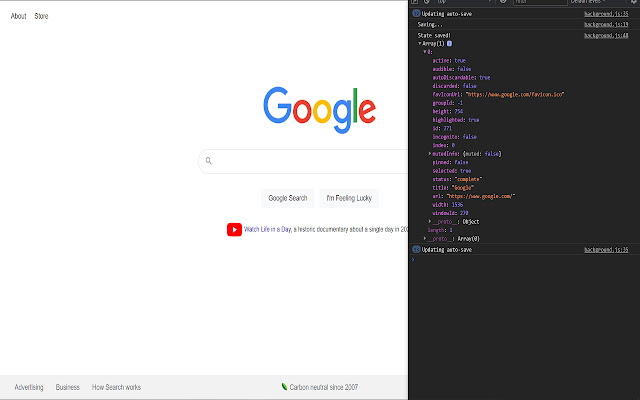Viewport: 640px width, 400px height.
Task: Open Carbon neutral since 2007 link
Action: point(324,387)
